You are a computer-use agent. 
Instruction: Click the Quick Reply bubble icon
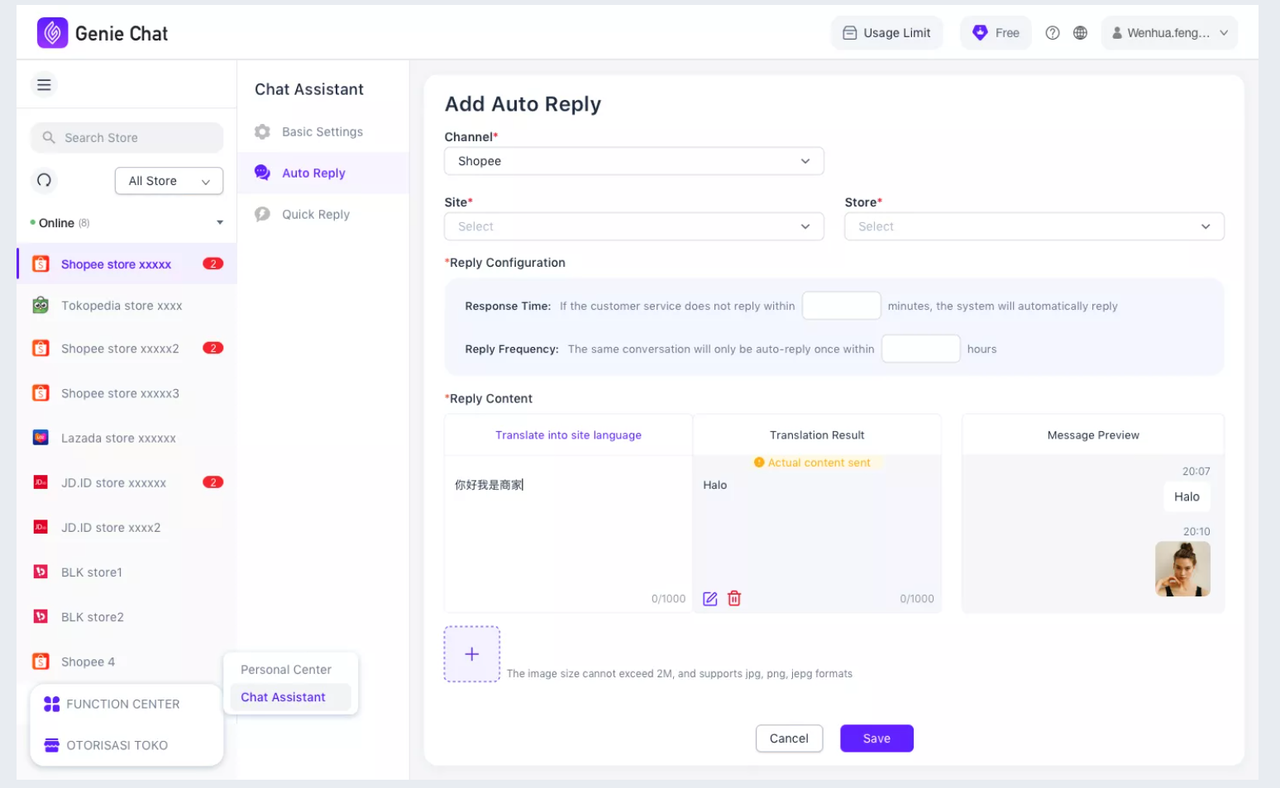(262, 214)
